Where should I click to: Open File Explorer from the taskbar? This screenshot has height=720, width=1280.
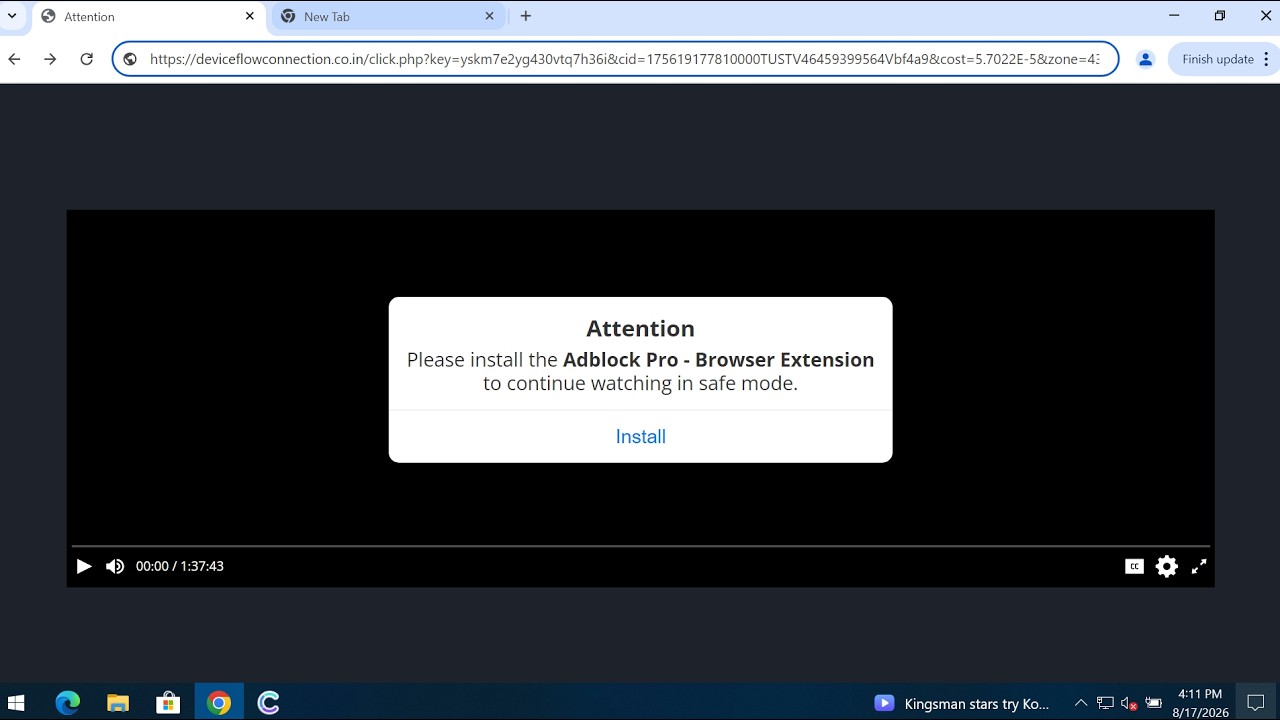[x=118, y=703]
